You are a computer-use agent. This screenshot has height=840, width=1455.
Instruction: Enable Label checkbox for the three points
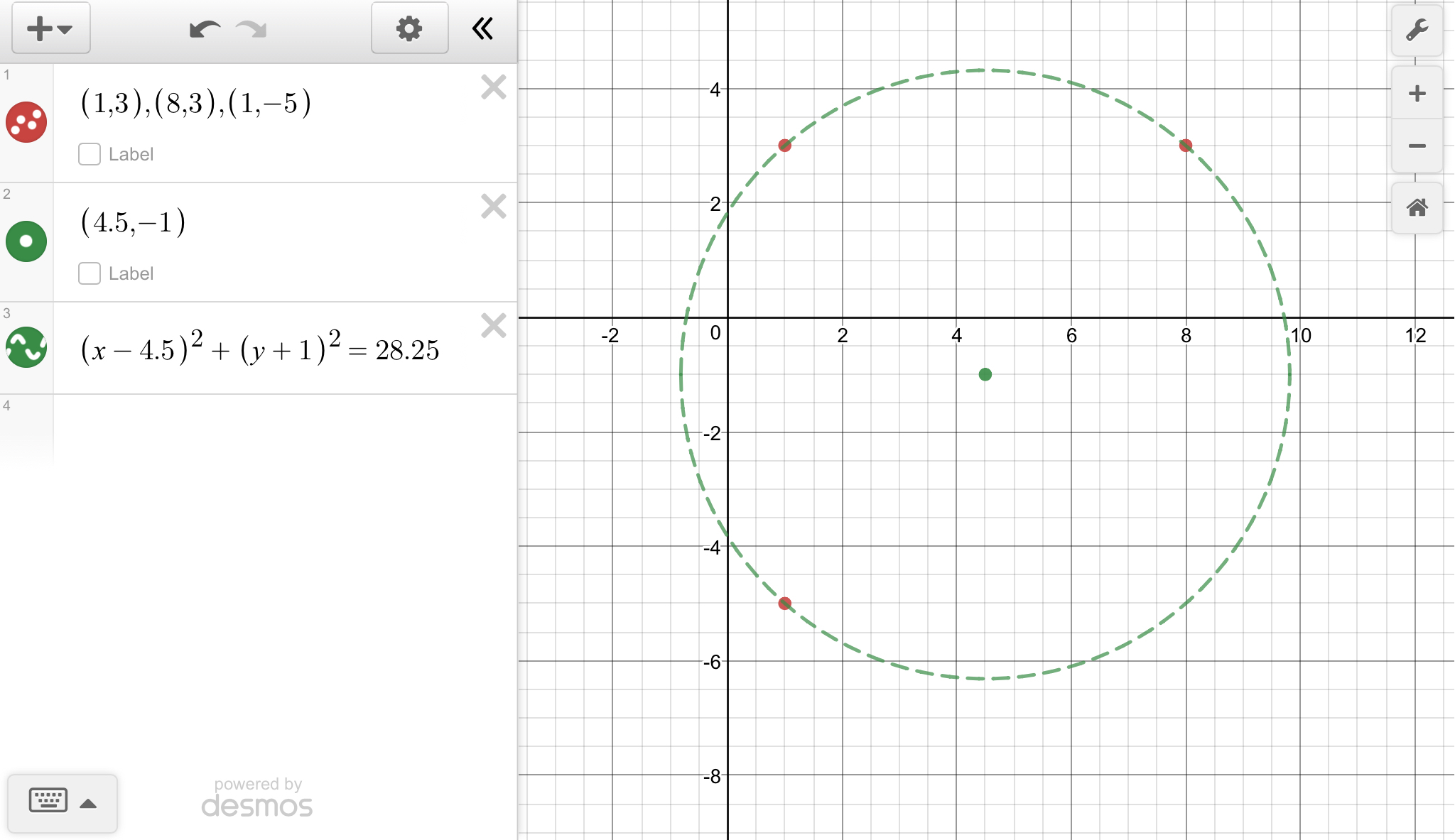click(x=90, y=154)
